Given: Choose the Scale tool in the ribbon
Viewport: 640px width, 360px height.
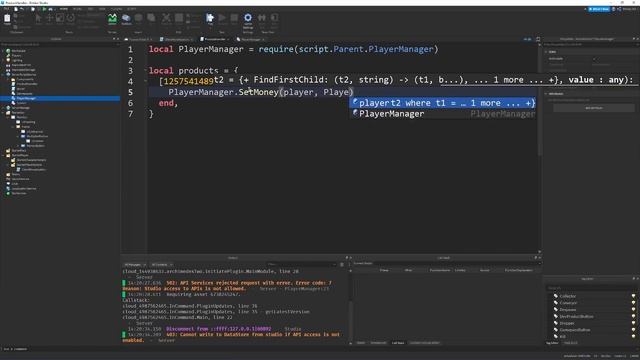Looking at the screenshot, I should pos(60,18).
